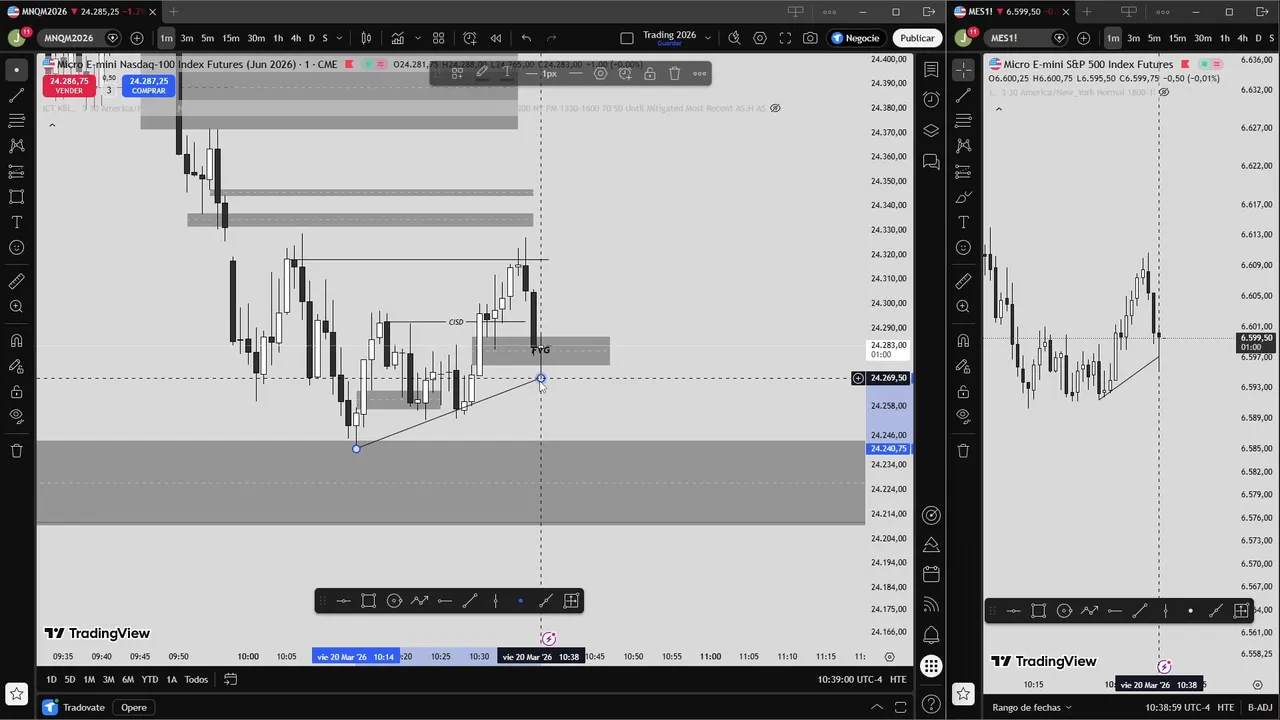Toggle the HTE session button in MNQ chart
Image resolution: width=1280 pixels, height=720 pixels.
pyautogui.click(x=898, y=679)
